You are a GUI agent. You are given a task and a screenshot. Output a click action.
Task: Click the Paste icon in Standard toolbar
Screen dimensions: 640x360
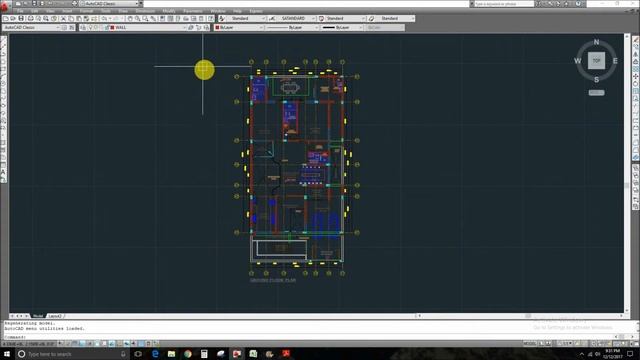coord(79,18)
